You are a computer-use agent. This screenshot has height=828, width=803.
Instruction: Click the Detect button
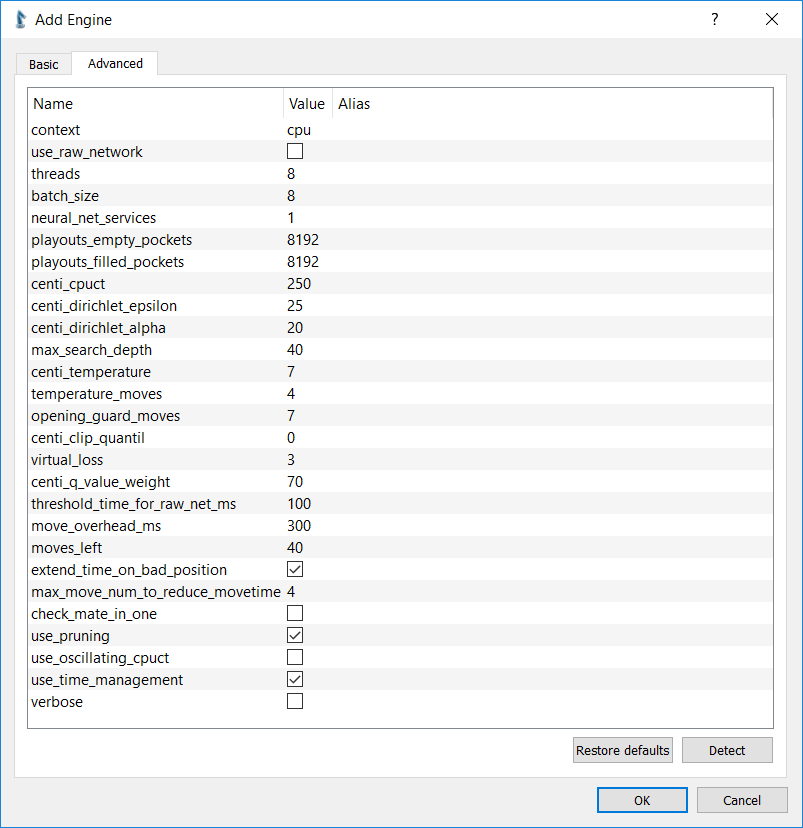(727, 750)
